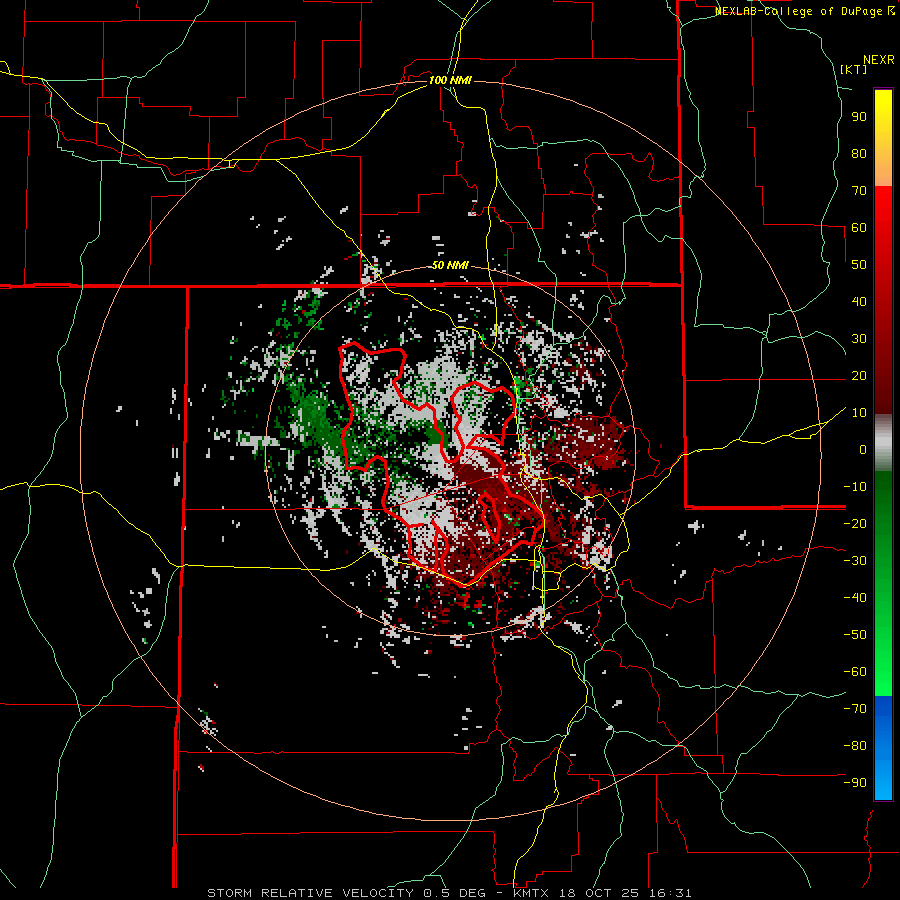Click the -20 scale label
Screen dimensions: 900x900
tap(855, 523)
